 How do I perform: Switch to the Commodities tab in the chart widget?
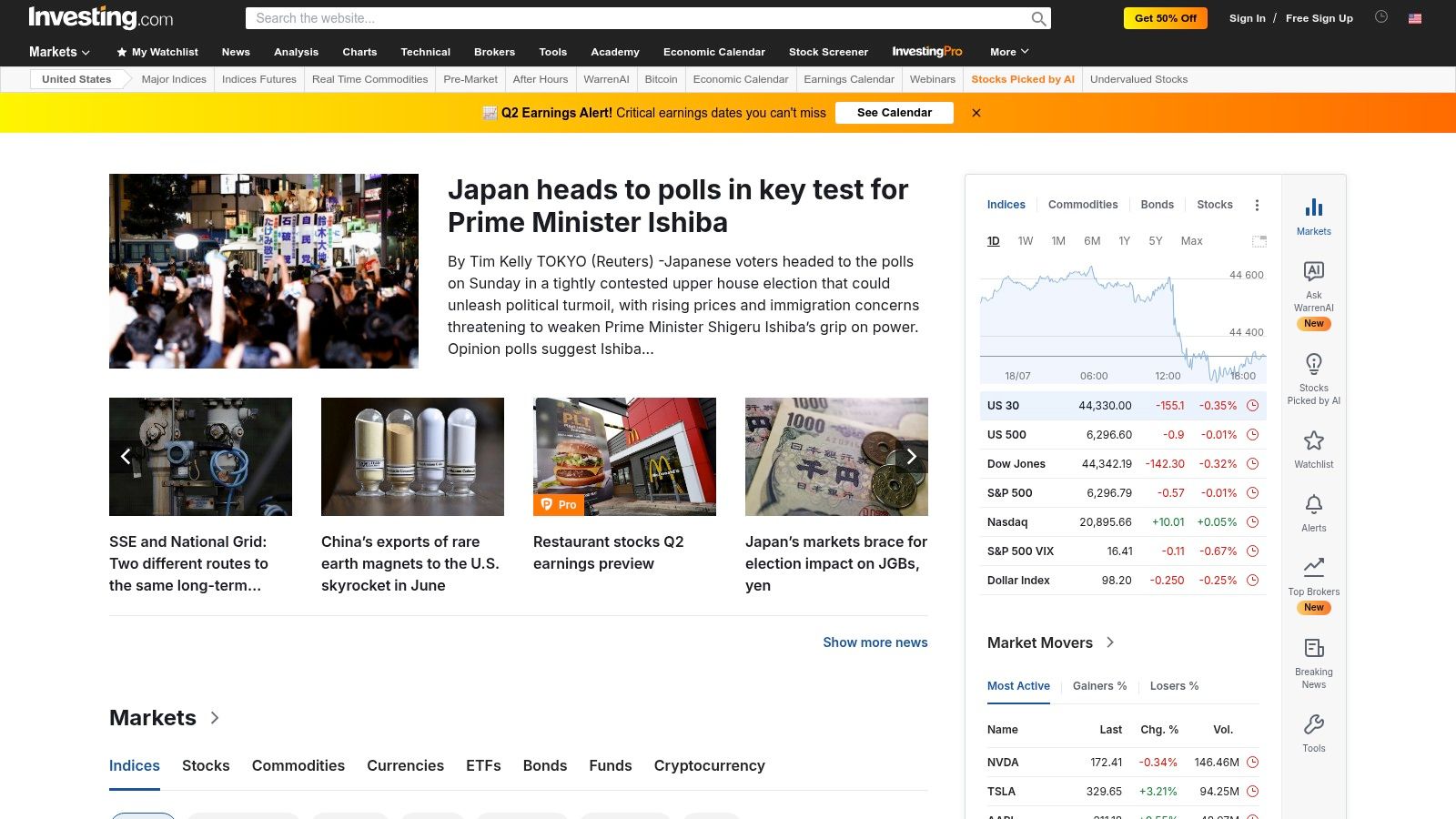pos(1083,205)
